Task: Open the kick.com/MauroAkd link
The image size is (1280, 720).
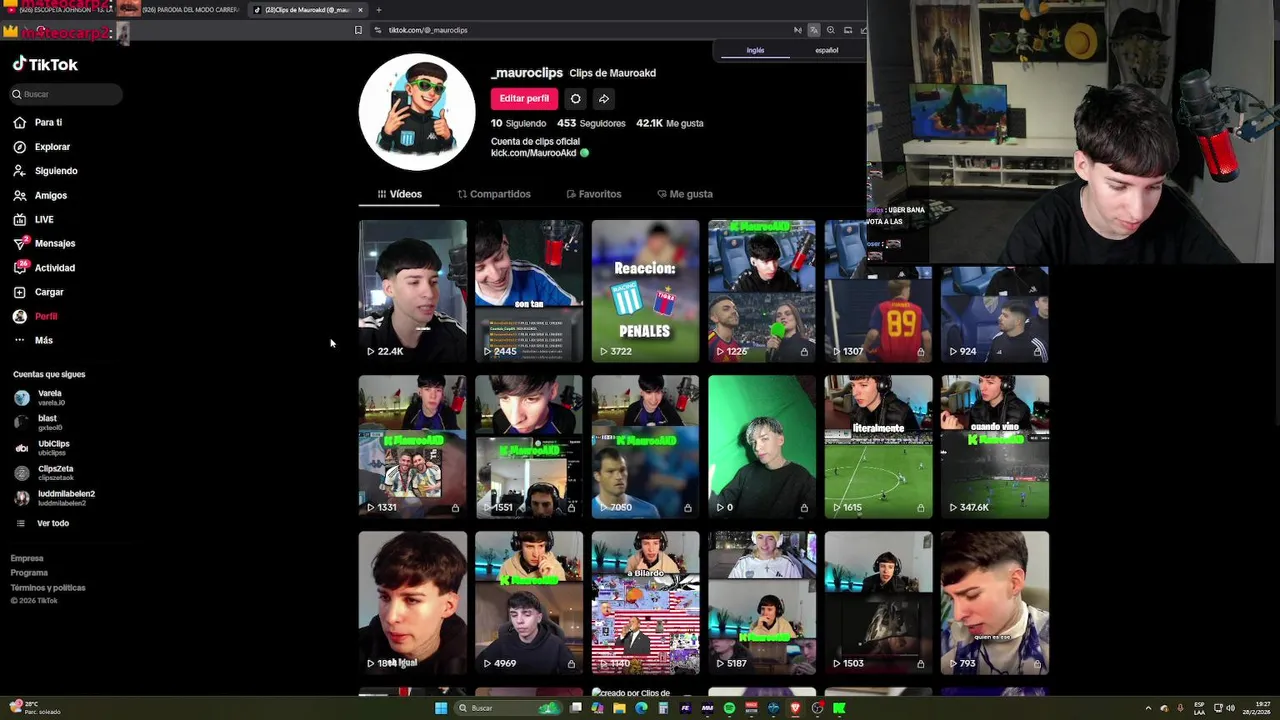Action: coord(533,153)
